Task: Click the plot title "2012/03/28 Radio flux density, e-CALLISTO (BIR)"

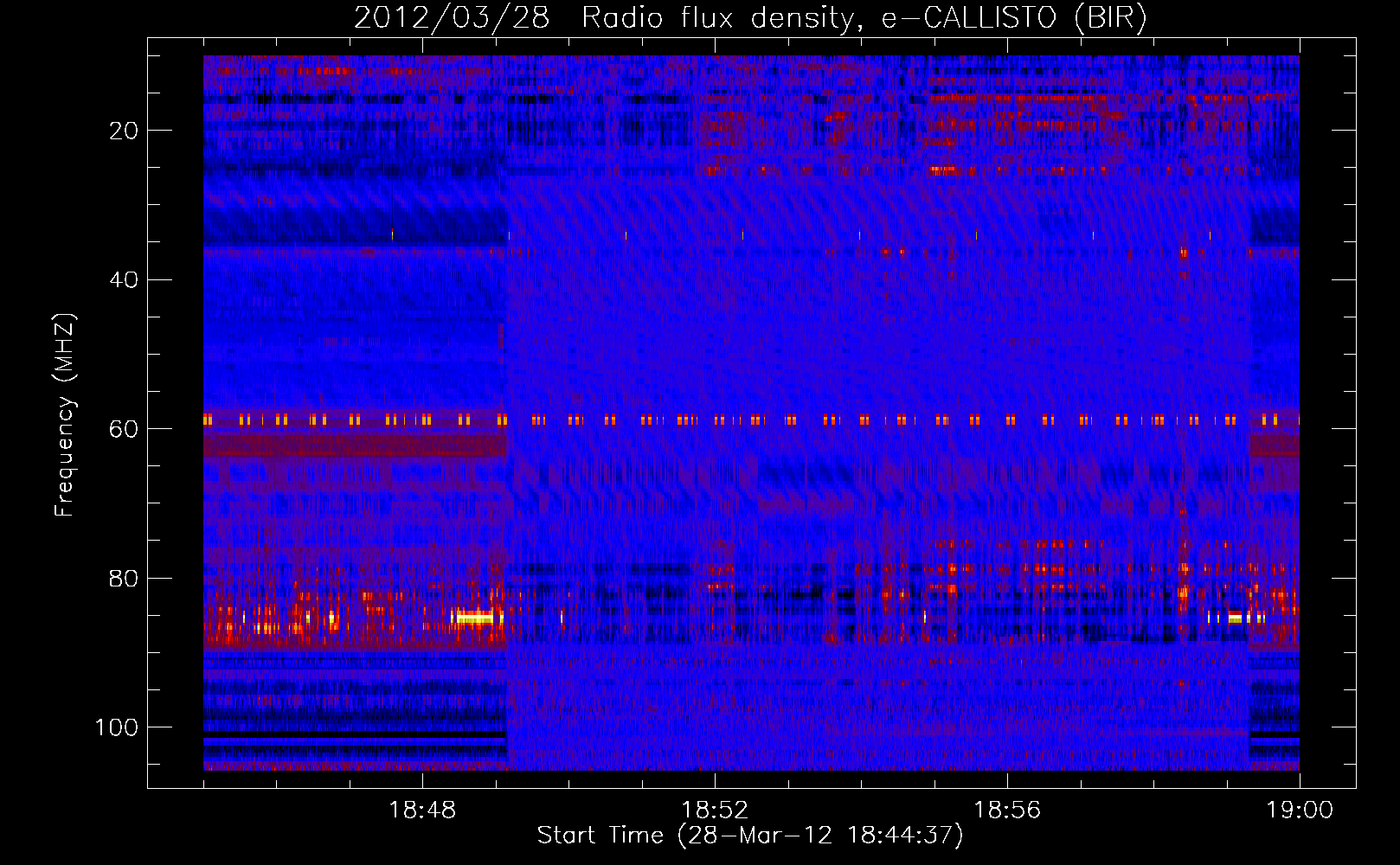Action: (750, 18)
